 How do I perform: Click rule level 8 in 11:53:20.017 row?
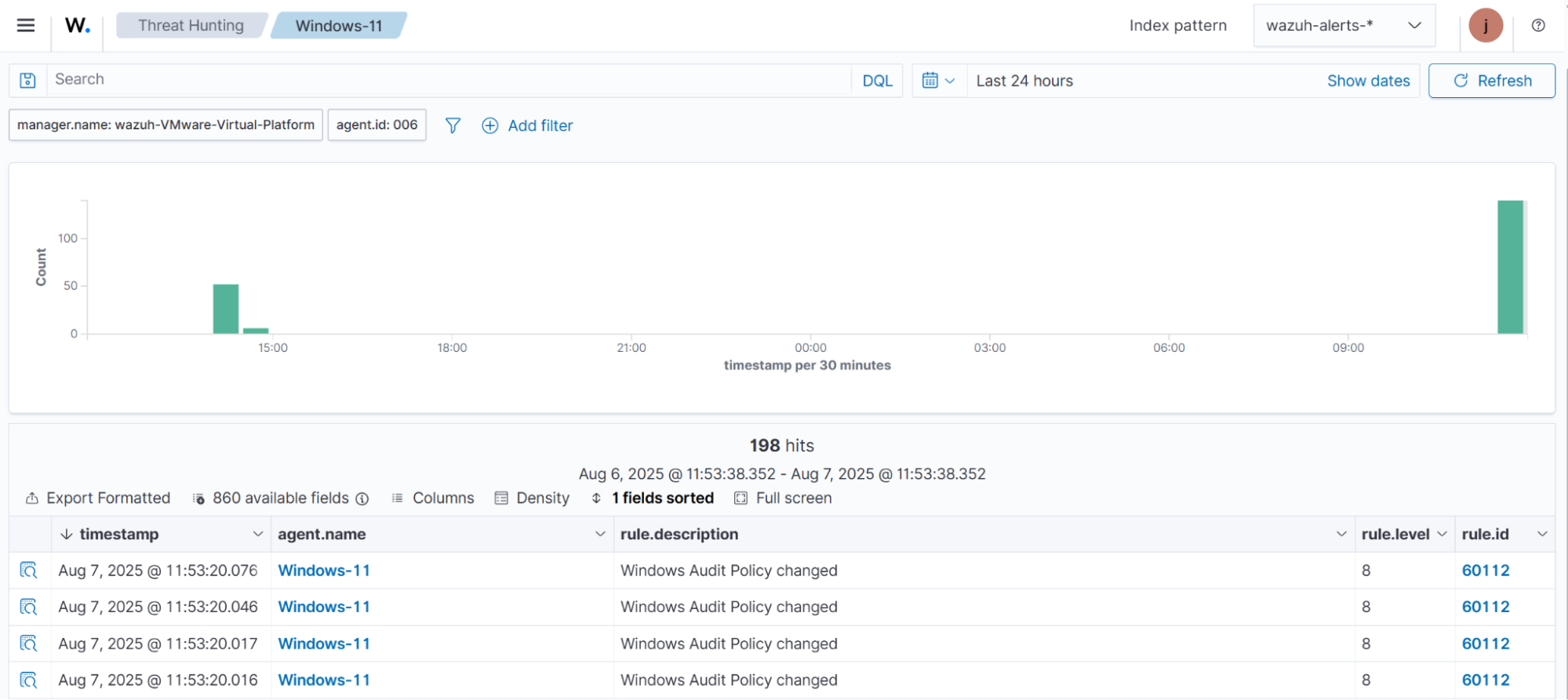click(1366, 644)
